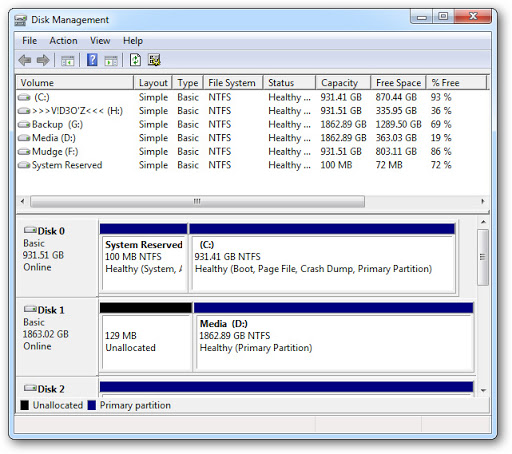Image resolution: width=512 pixels, height=454 pixels.
Task: Sort by the Status column header
Action: [x=289, y=83]
